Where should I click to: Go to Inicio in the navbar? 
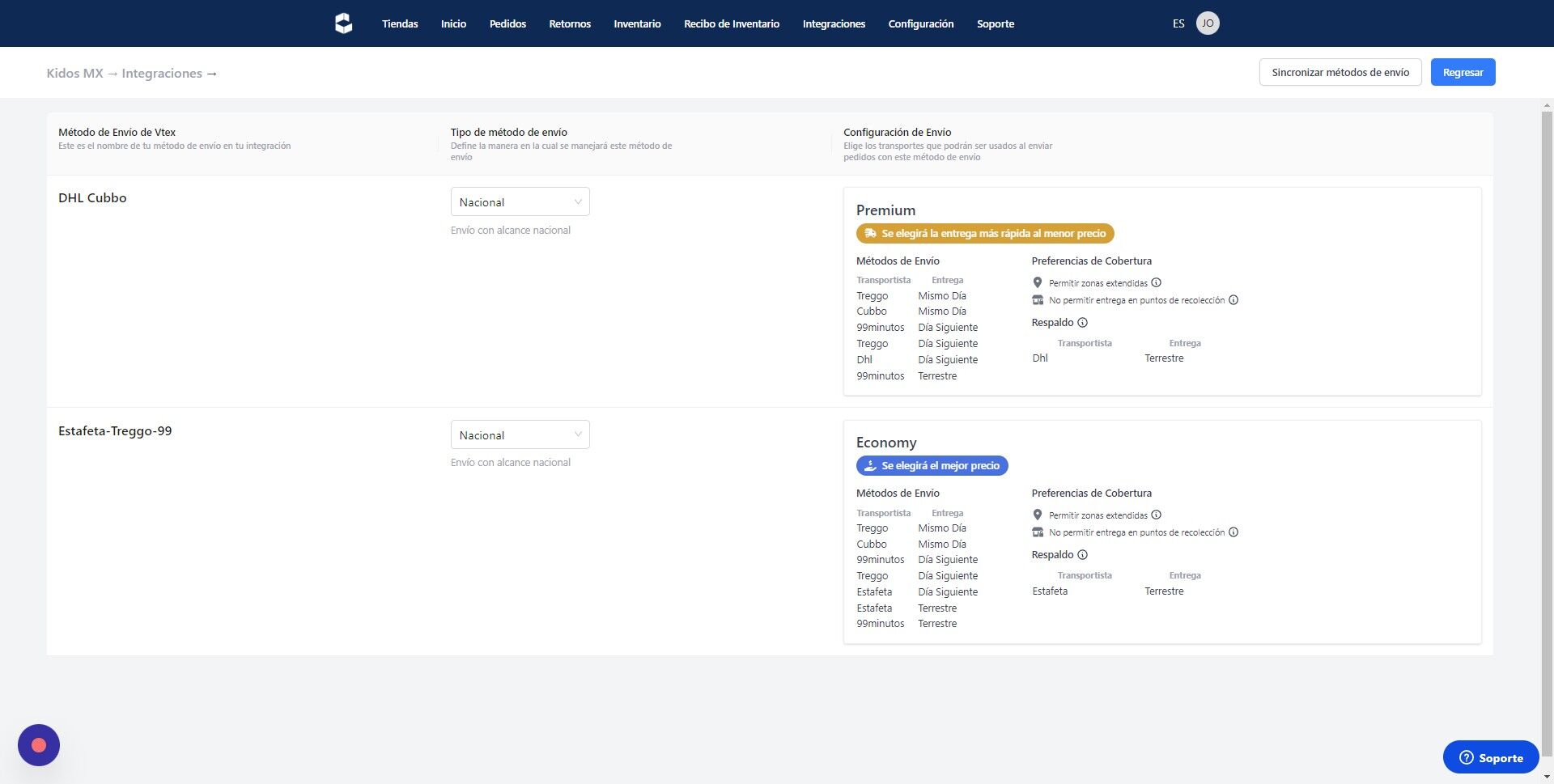pos(453,23)
